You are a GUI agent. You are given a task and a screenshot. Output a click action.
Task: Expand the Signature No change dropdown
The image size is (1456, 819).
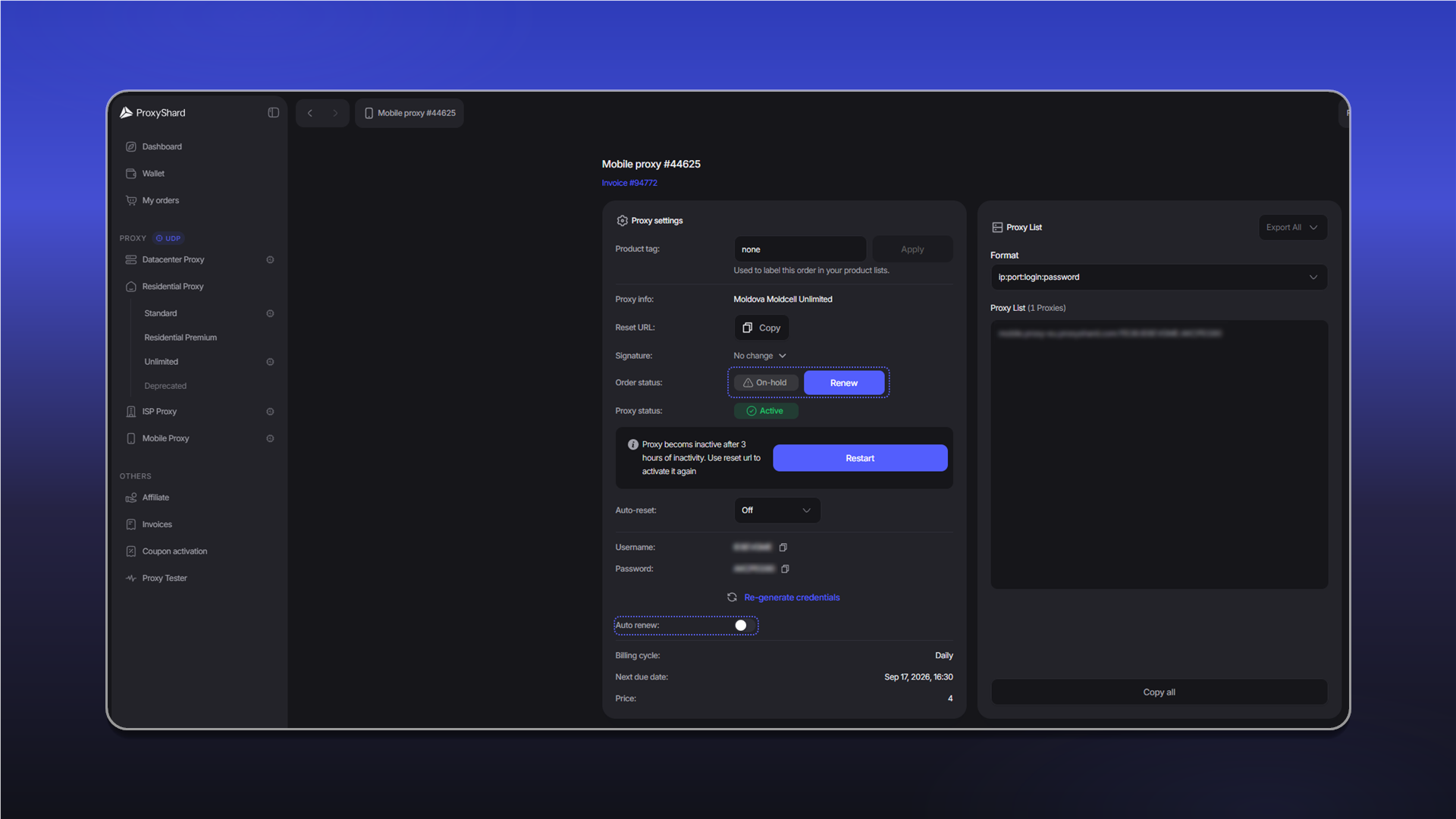tap(760, 356)
